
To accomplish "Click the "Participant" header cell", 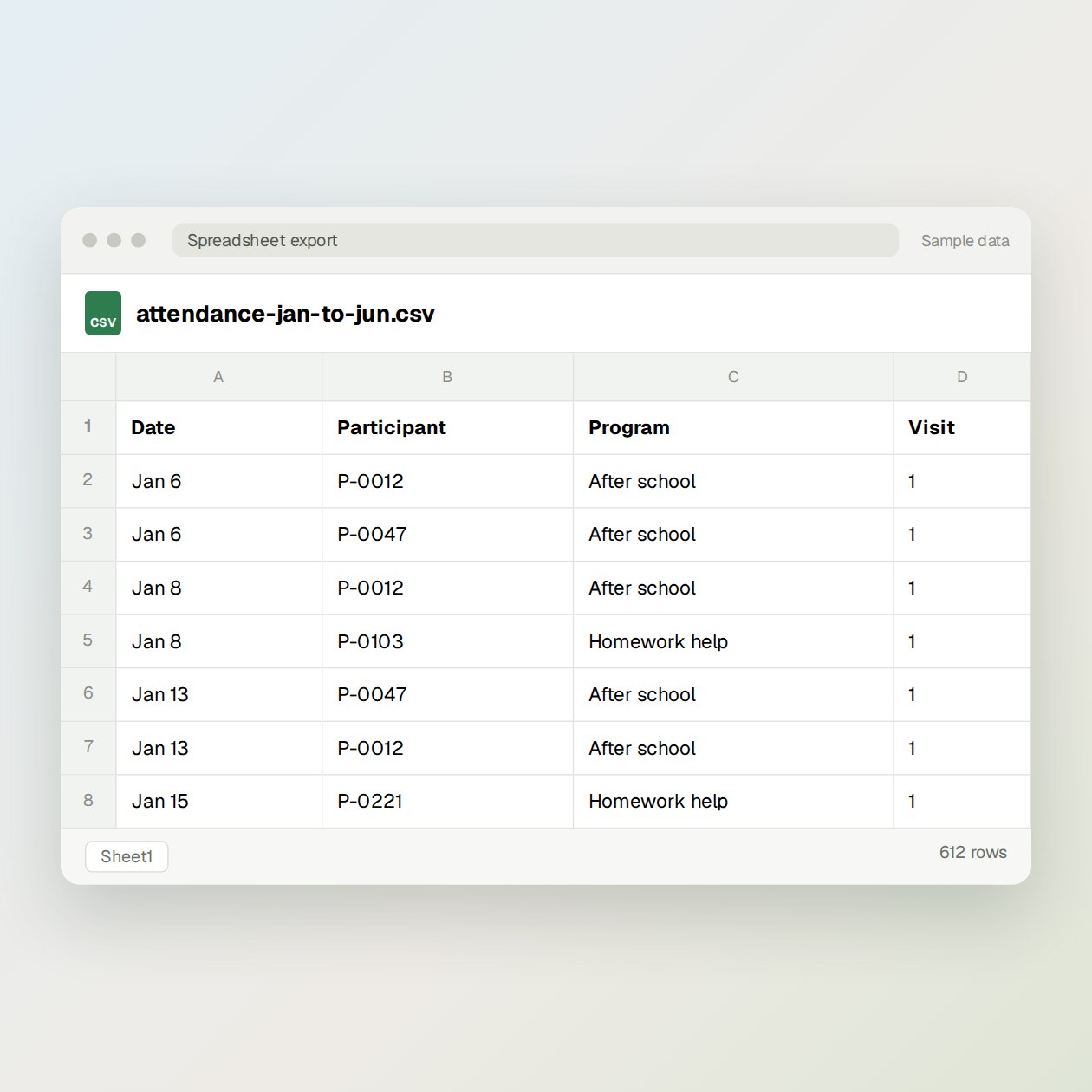I will (x=447, y=427).
